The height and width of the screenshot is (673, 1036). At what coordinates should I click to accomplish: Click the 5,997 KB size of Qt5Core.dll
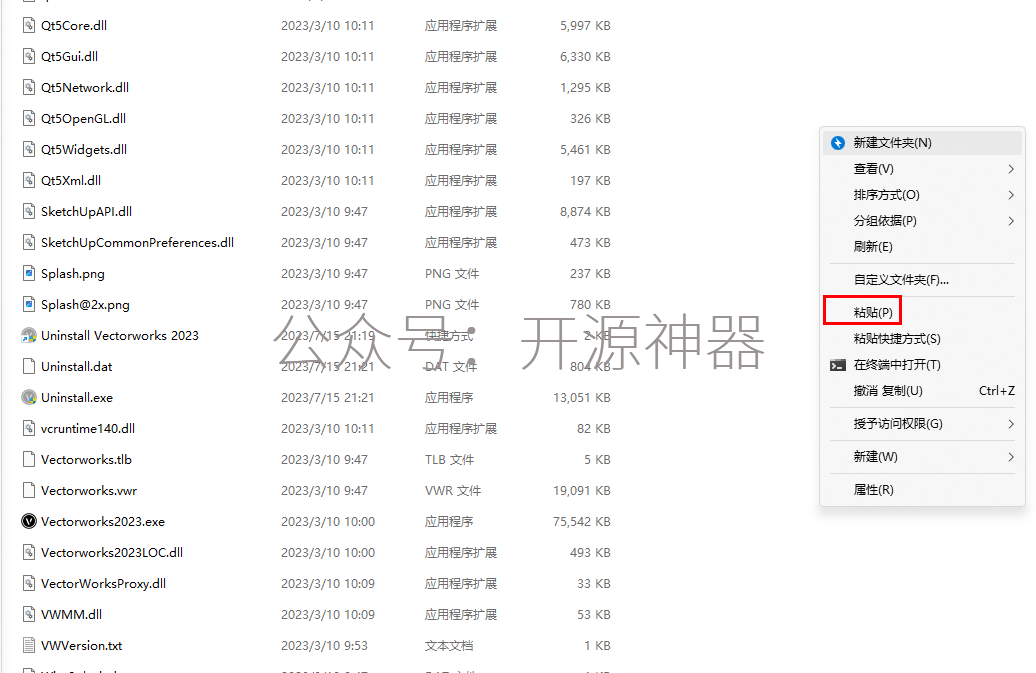click(x=585, y=26)
